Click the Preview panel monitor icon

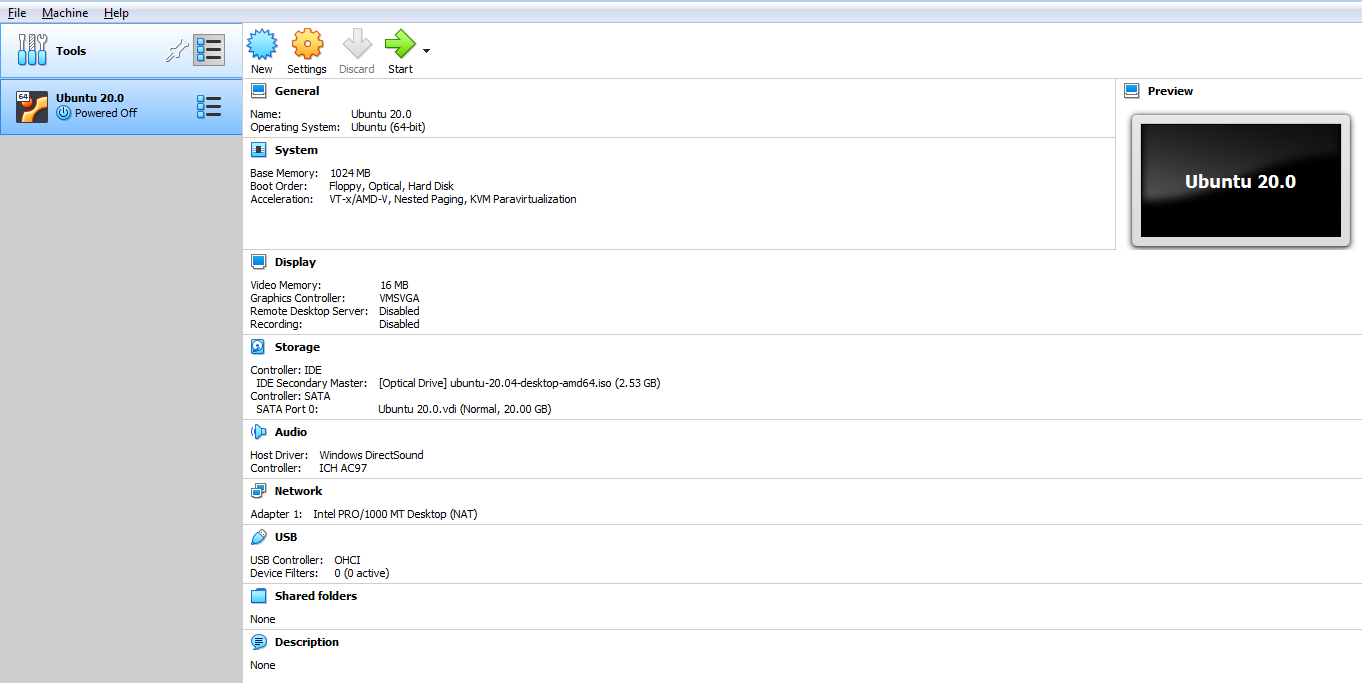[x=1132, y=91]
